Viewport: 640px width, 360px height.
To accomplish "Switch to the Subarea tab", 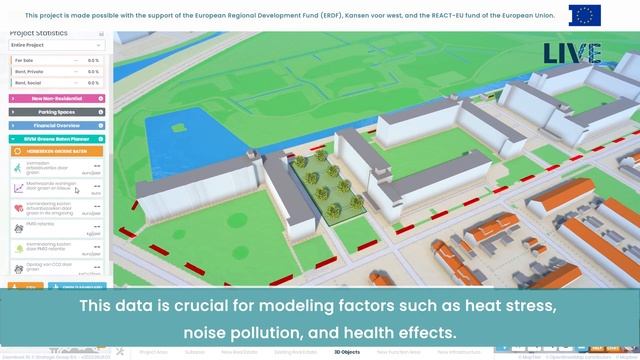I will tap(195, 352).
